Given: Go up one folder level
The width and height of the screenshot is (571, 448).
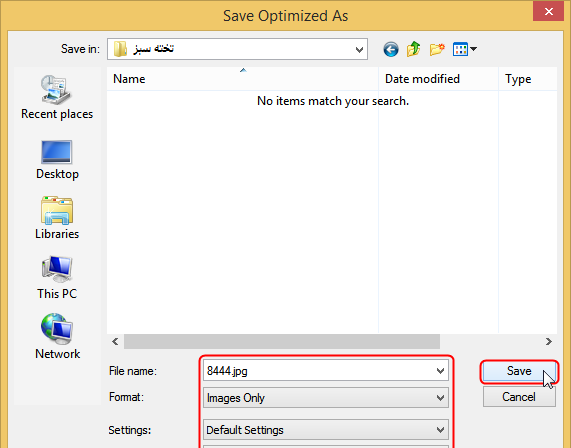Looking at the screenshot, I should [414, 49].
